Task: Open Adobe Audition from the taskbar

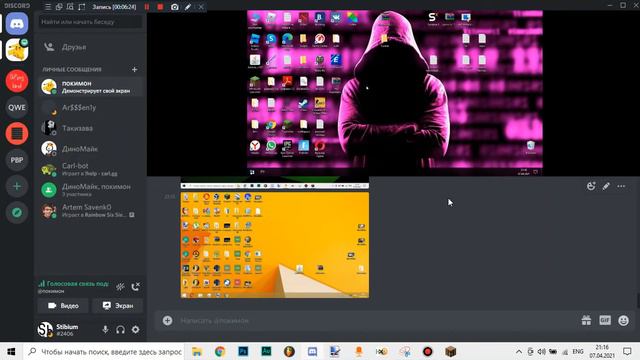Action: (266, 351)
